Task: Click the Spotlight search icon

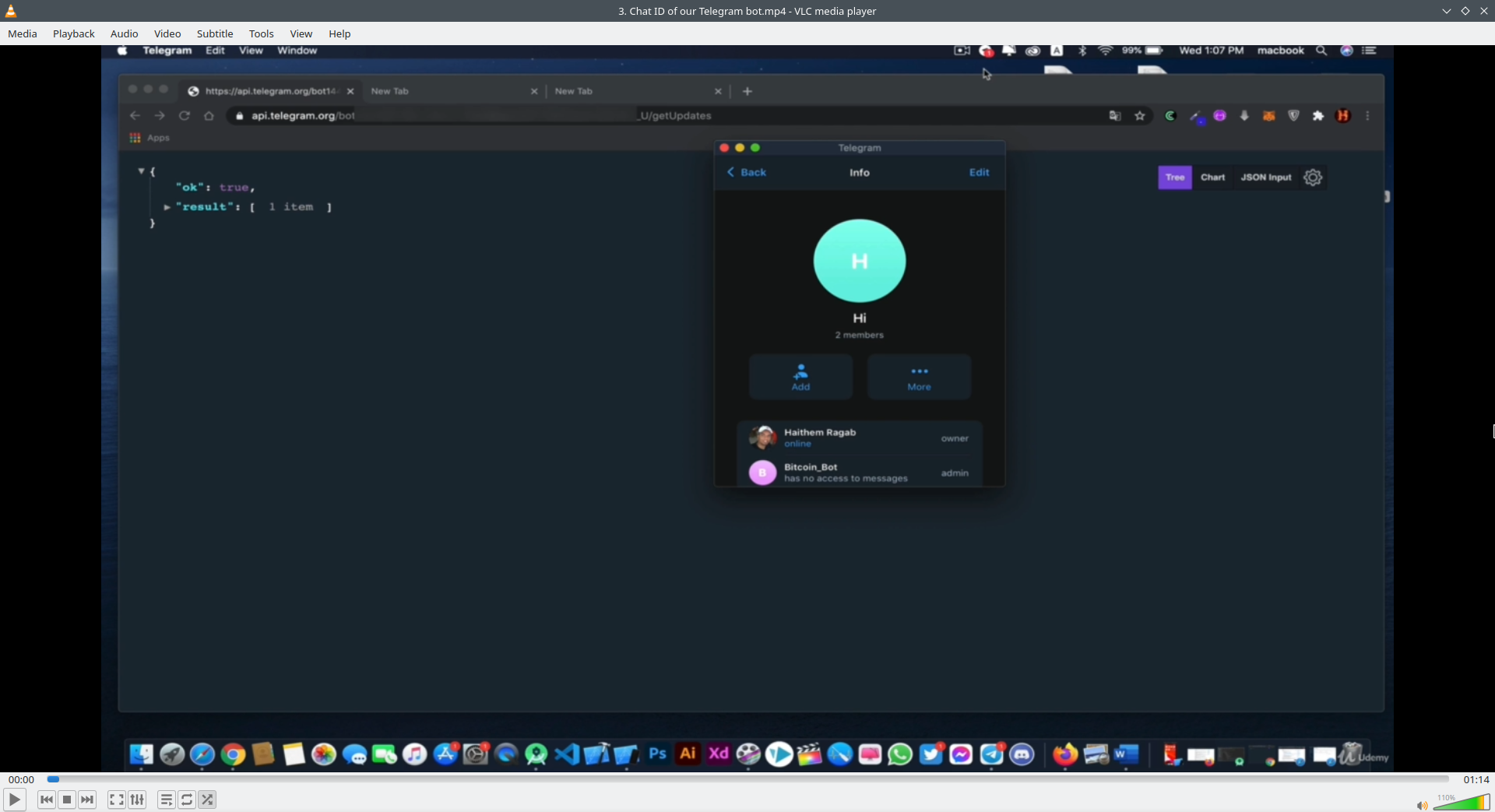Action: 1321,51
